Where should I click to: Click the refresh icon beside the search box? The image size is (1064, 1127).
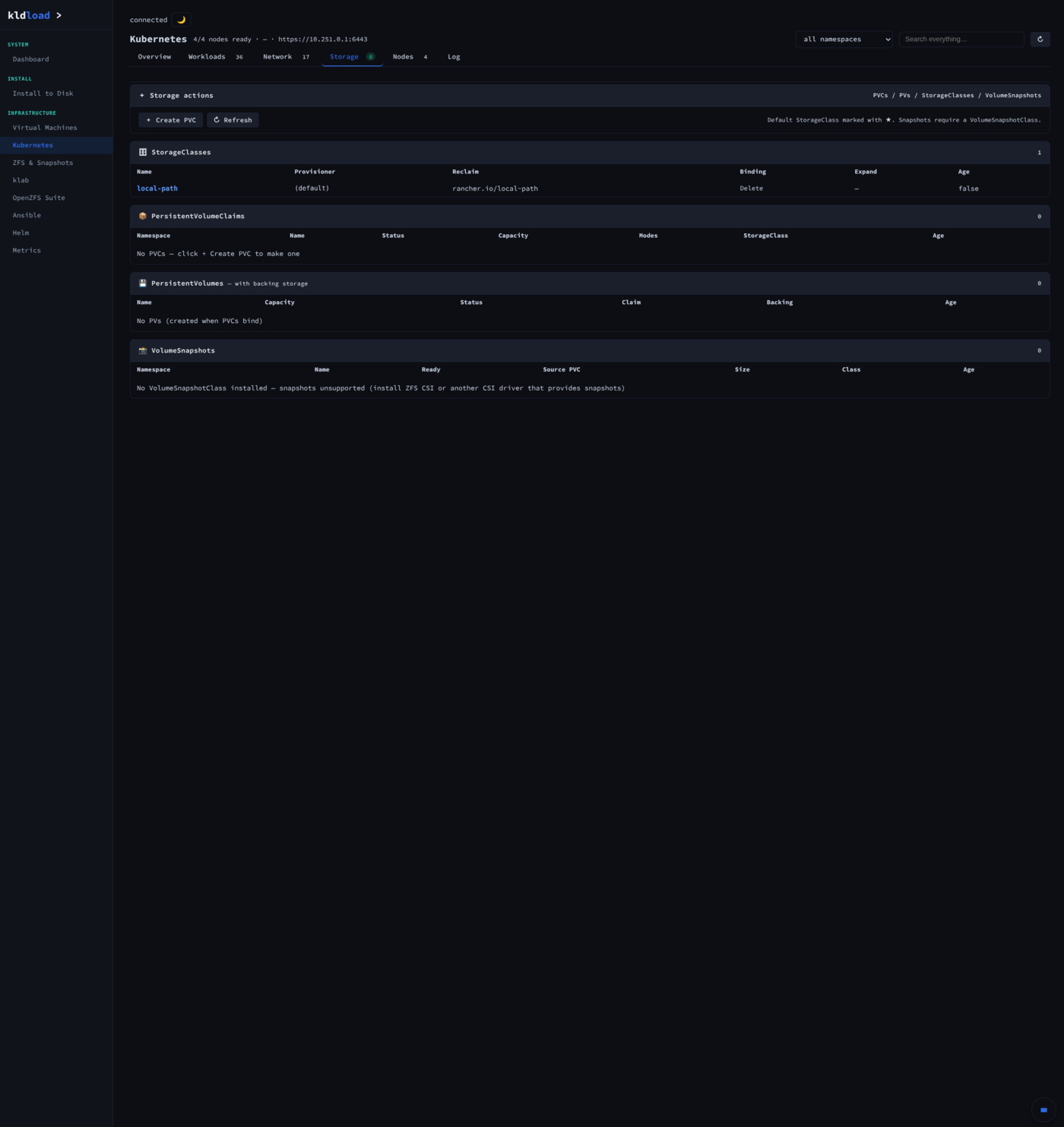click(x=1040, y=39)
